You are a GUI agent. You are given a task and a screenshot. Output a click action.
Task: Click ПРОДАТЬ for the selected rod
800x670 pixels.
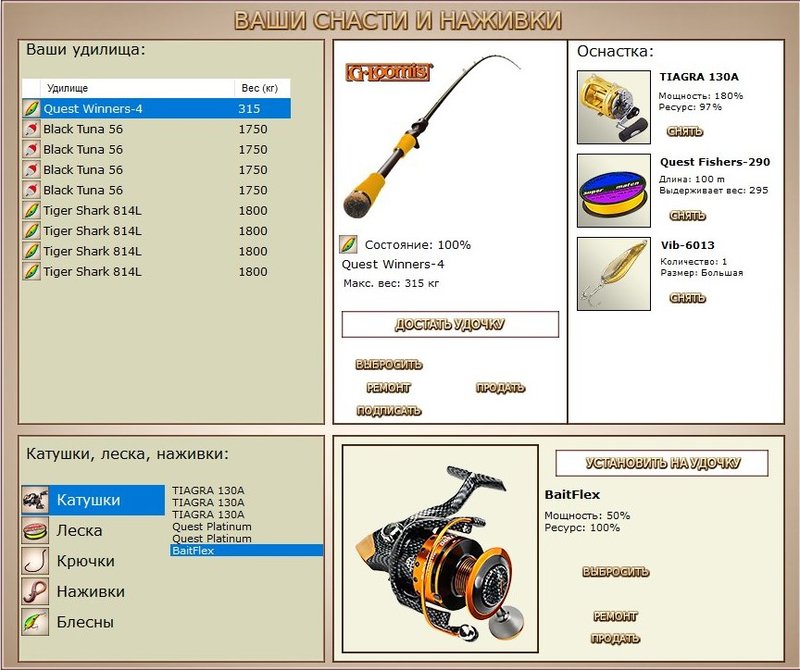[x=501, y=388]
